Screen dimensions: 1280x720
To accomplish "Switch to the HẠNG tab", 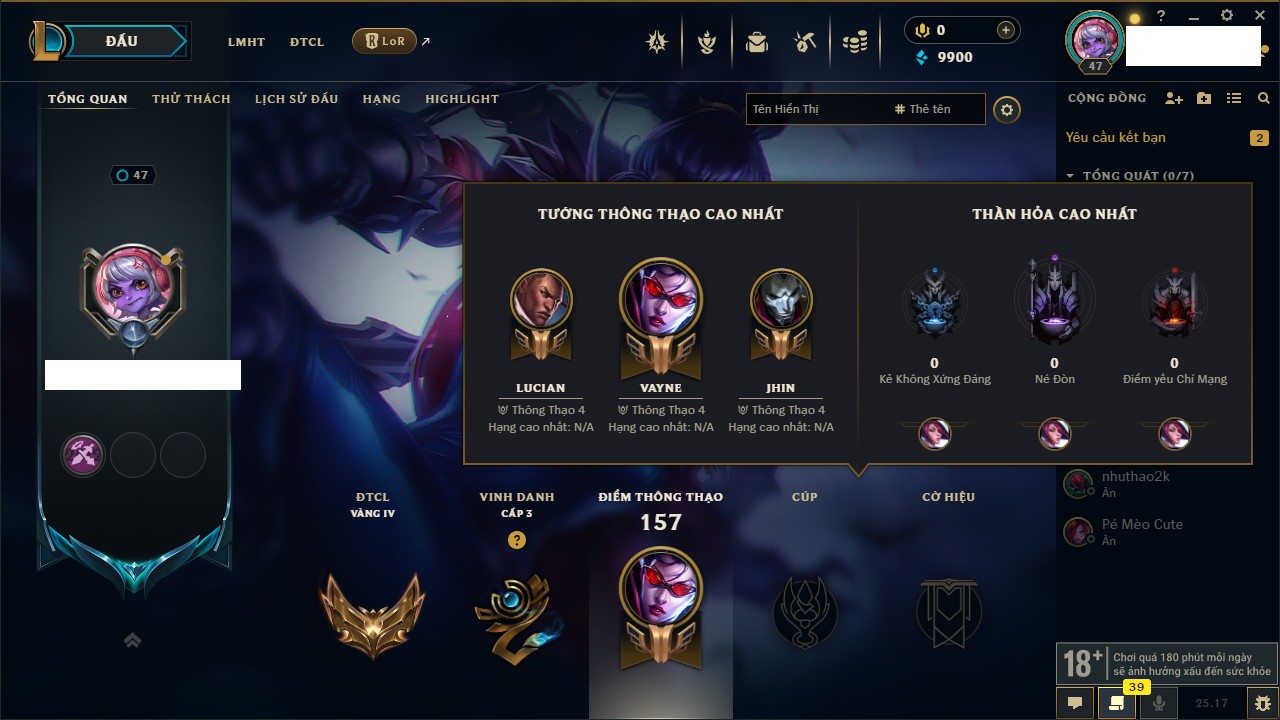I will coord(381,99).
